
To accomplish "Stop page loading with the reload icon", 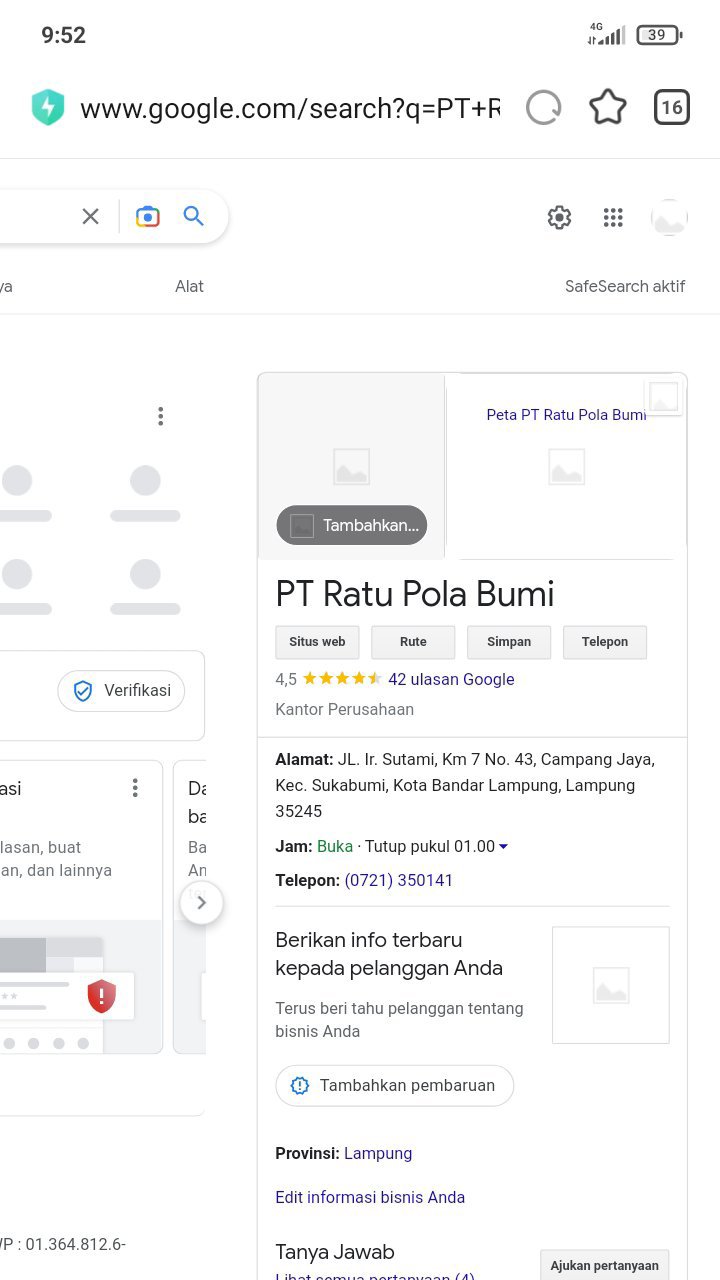I will 543,108.
